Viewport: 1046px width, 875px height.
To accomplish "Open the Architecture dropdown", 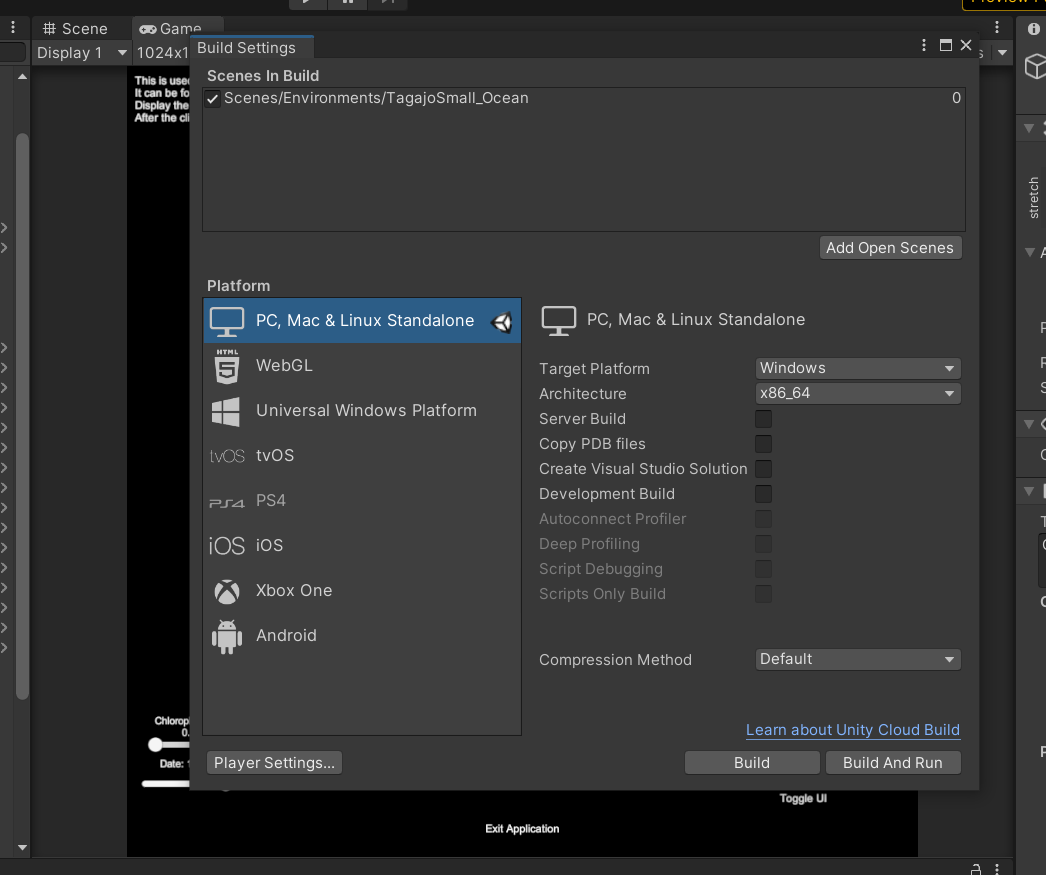I will (x=858, y=393).
